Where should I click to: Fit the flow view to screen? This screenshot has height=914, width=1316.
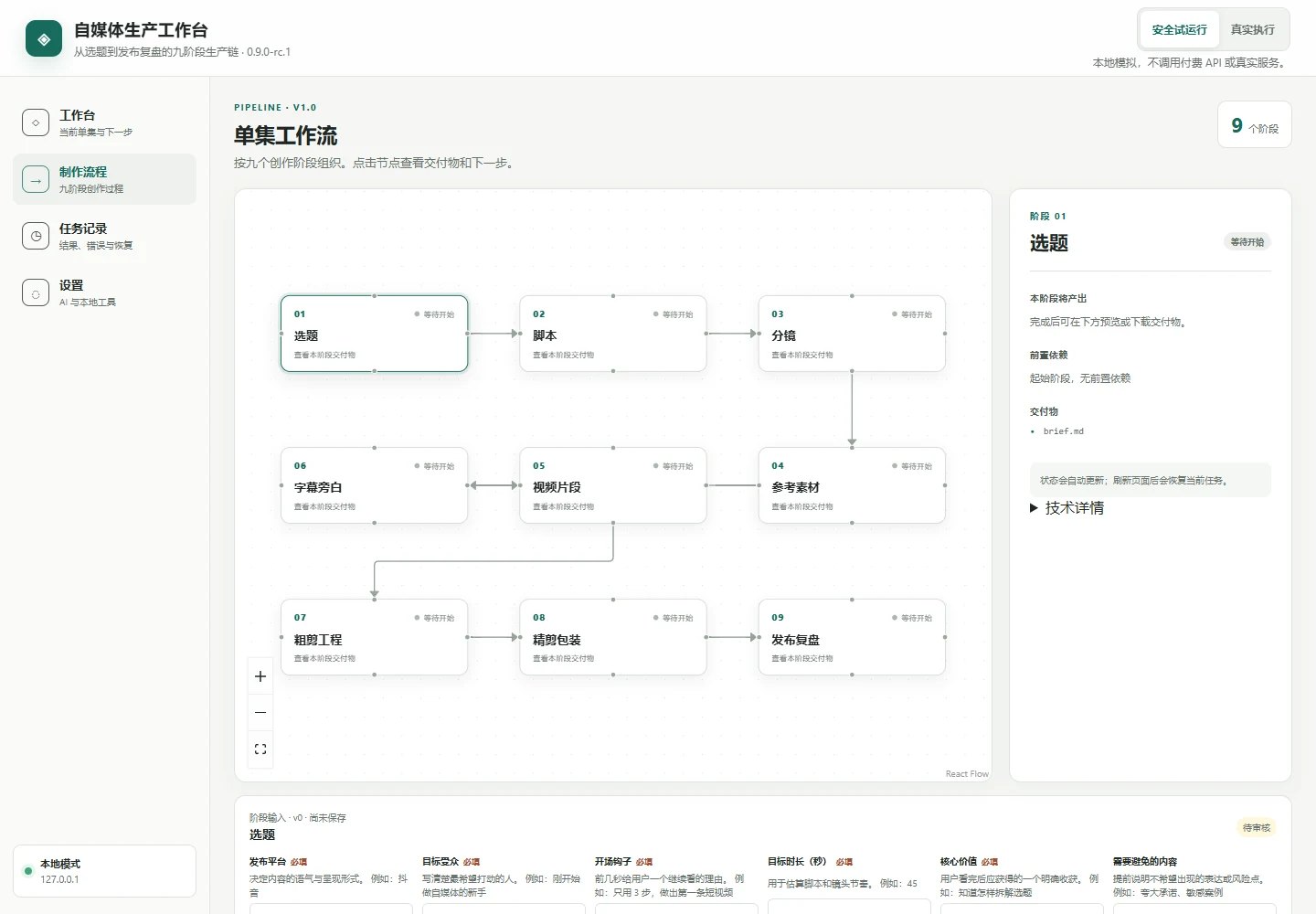[260, 749]
